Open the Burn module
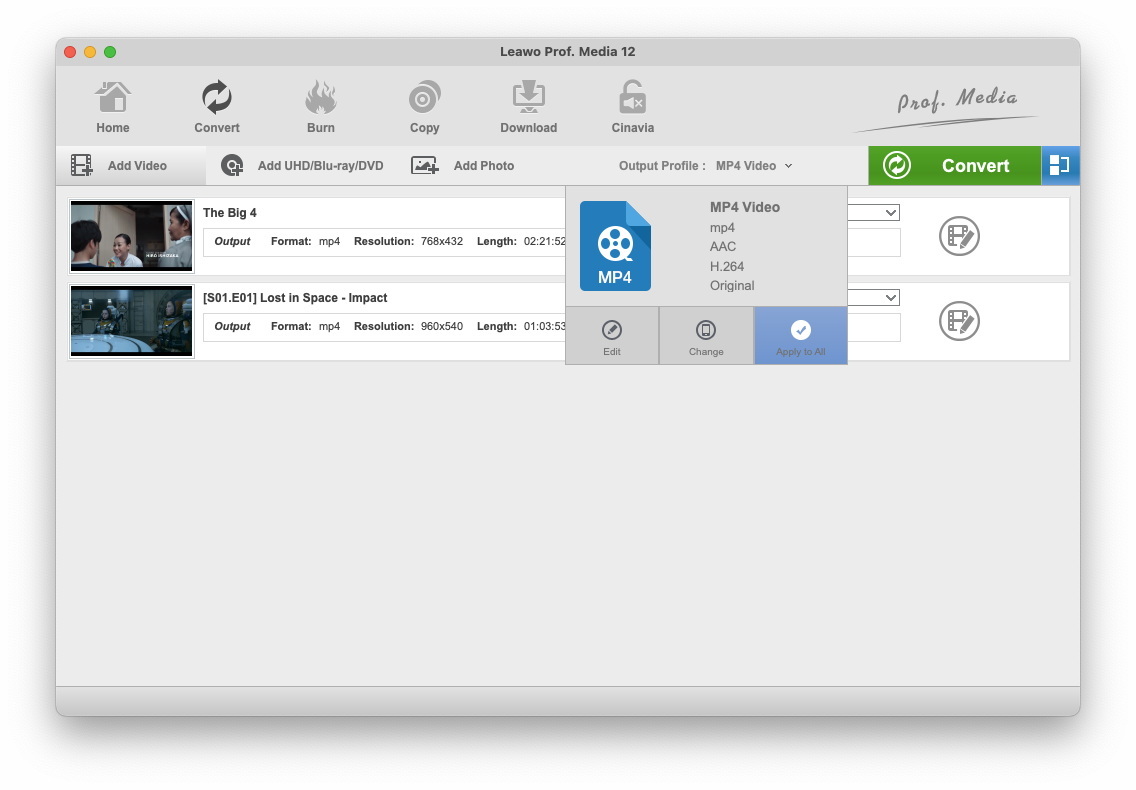Screen dimensions: 1136x790 320,107
